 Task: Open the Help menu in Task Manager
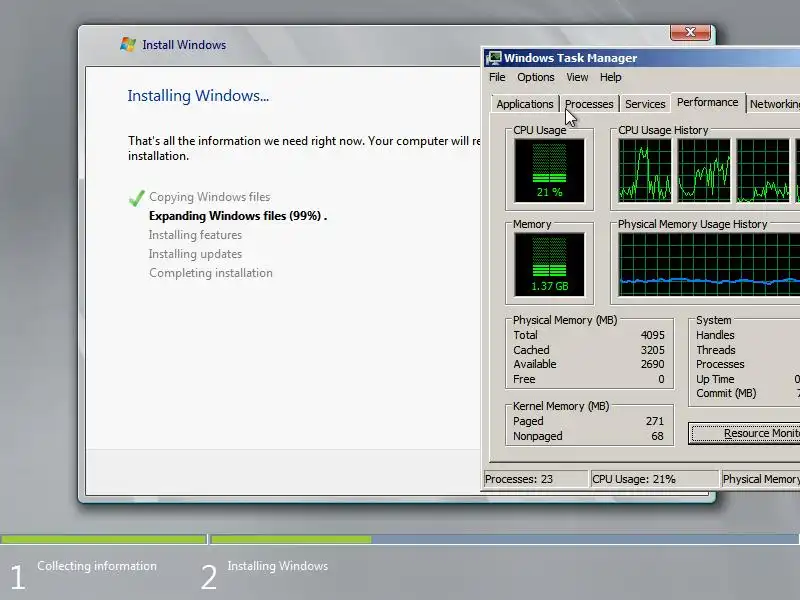tap(610, 77)
